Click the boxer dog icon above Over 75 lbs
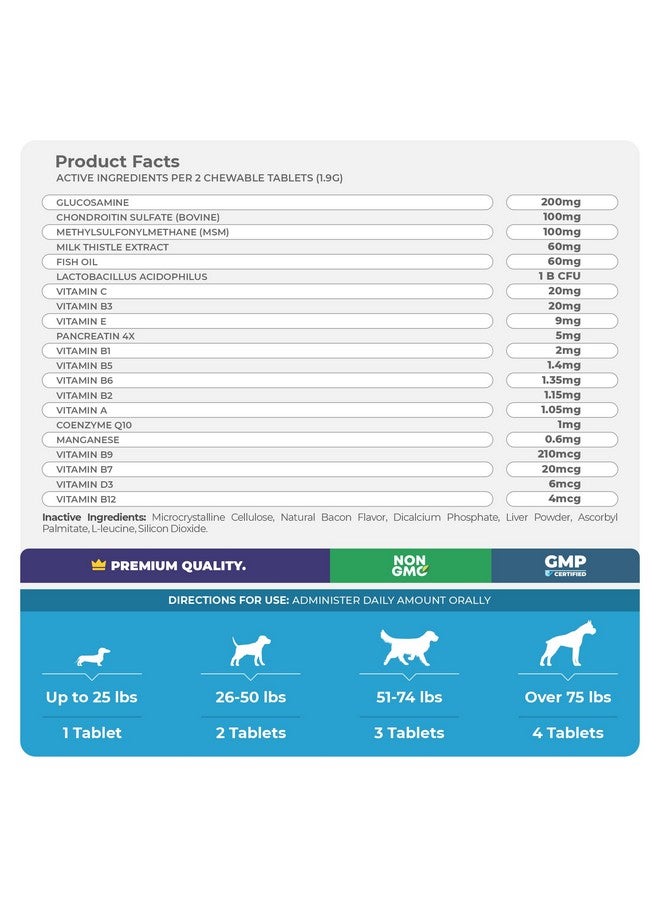Viewport: 660px width, 900px height. pos(568,643)
